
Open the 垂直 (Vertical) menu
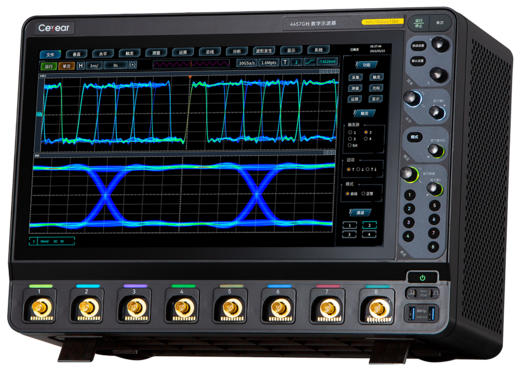pyautogui.click(x=76, y=54)
